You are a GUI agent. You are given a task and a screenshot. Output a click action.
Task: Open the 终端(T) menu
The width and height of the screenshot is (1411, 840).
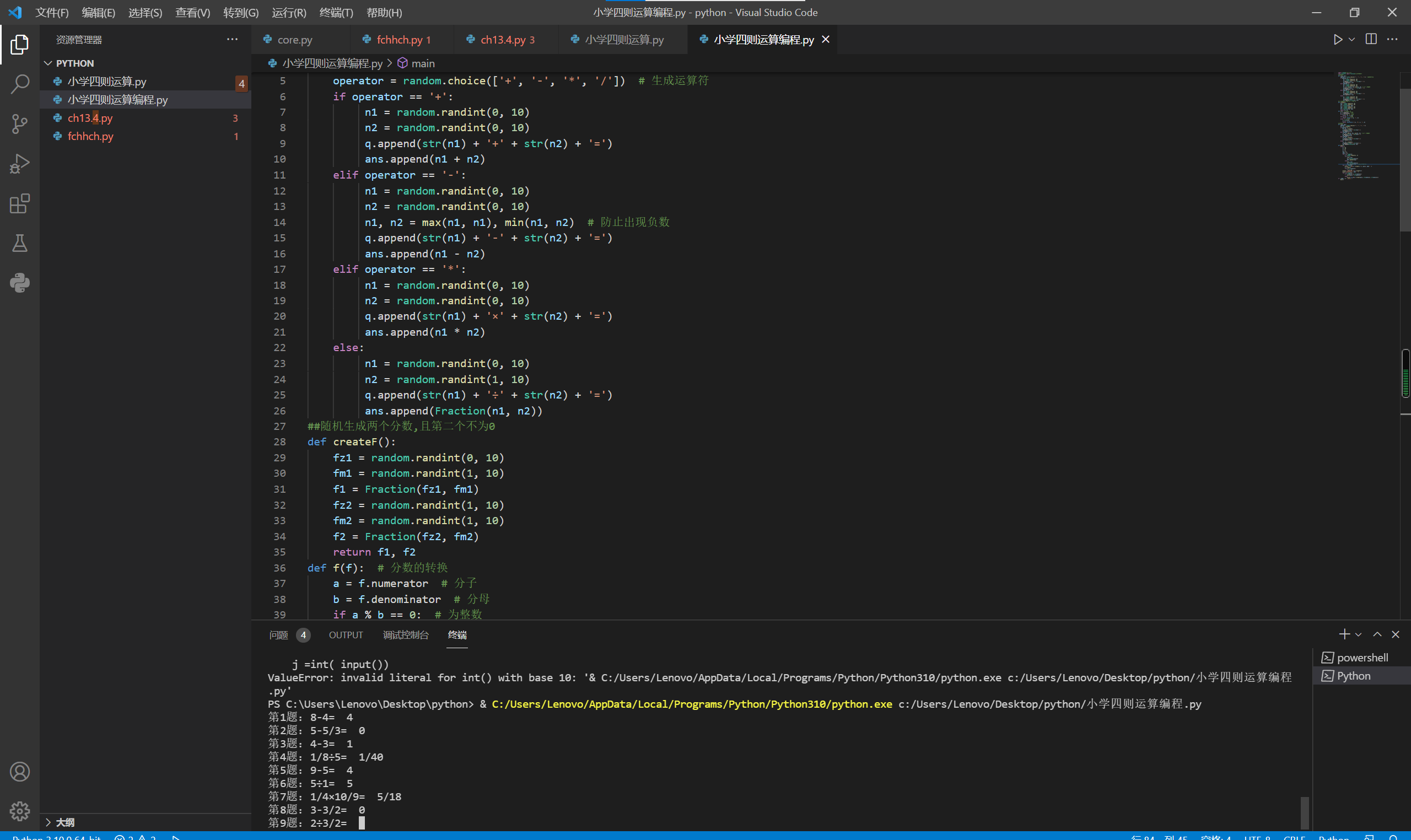point(336,13)
